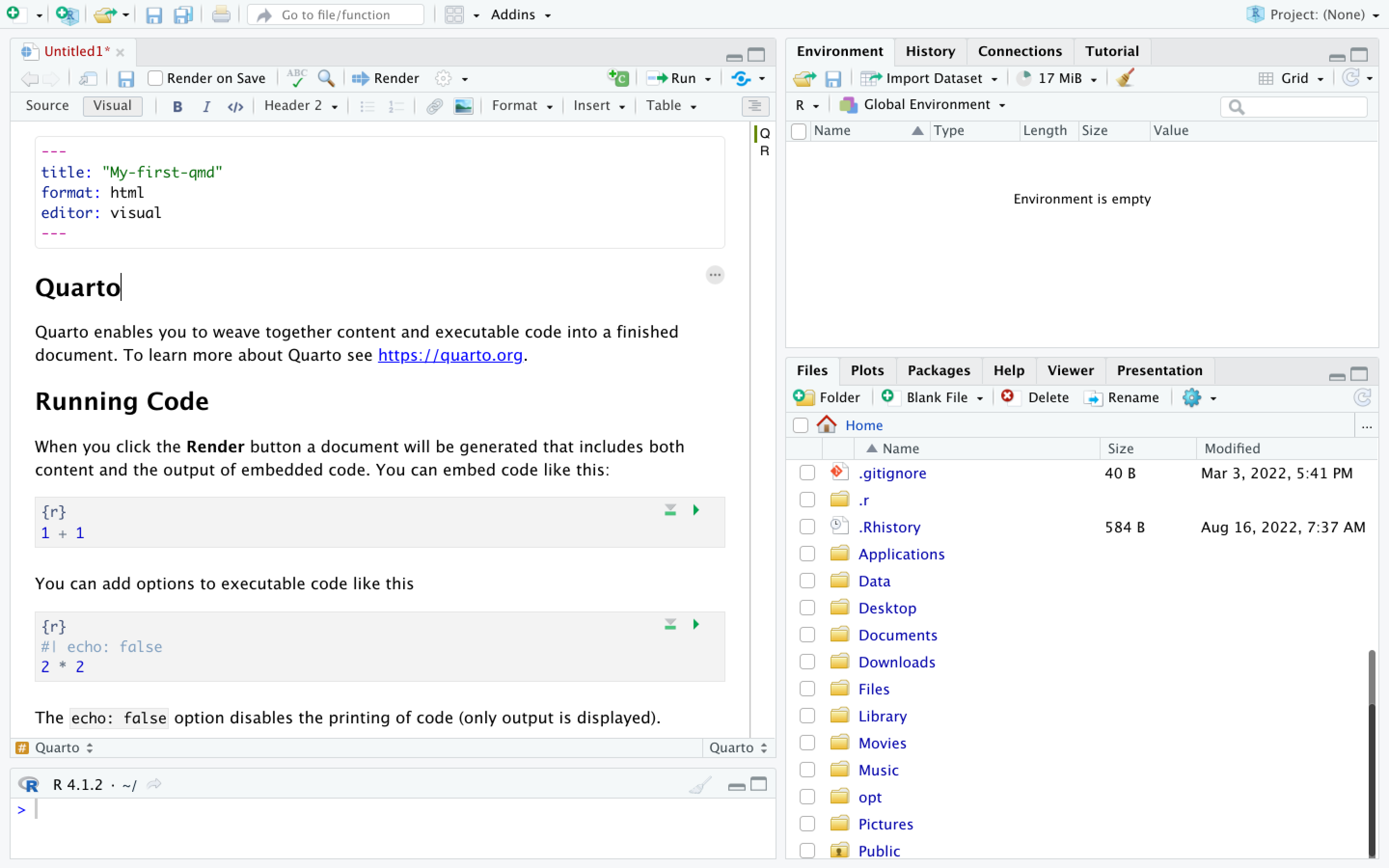Open the workspace panes layout icon
This screenshot has width=1389, height=868.
coord(455,14)
